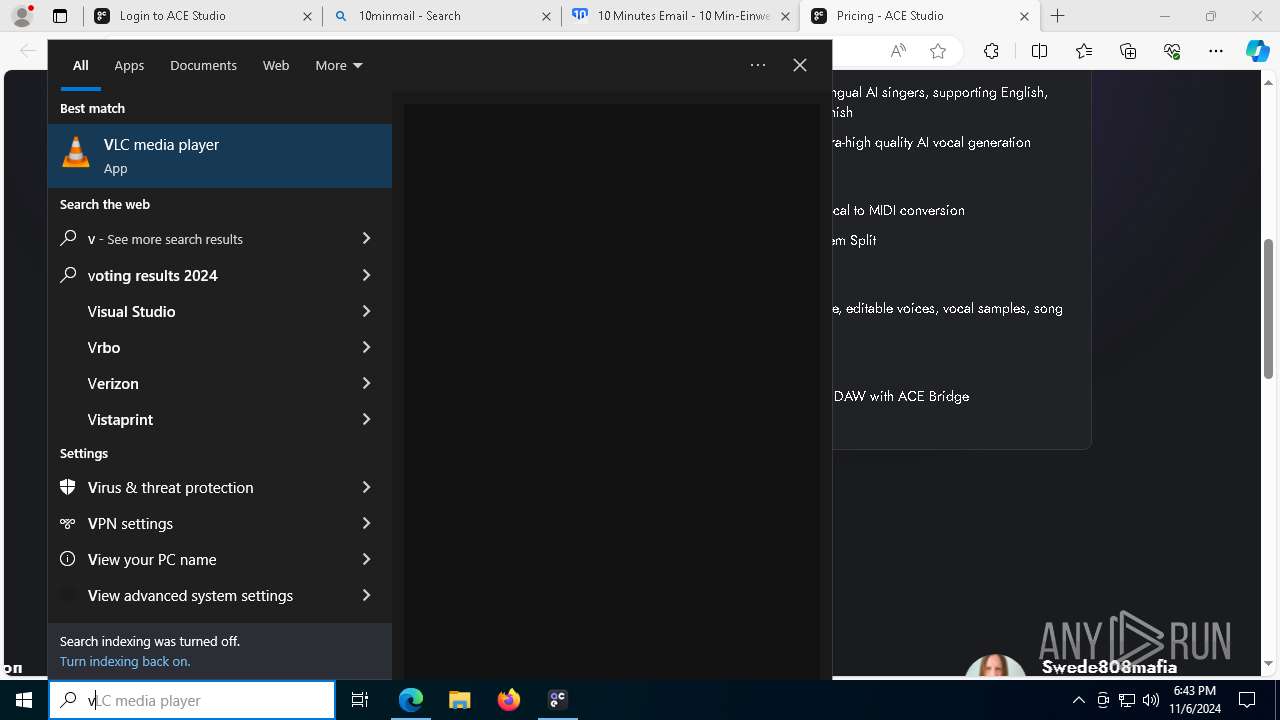Open Browser essentials icon

[1172, 51]
